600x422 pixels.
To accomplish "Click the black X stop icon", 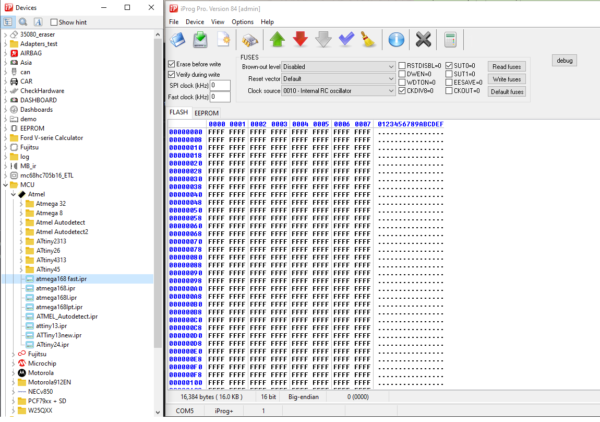I will (423, 39).
